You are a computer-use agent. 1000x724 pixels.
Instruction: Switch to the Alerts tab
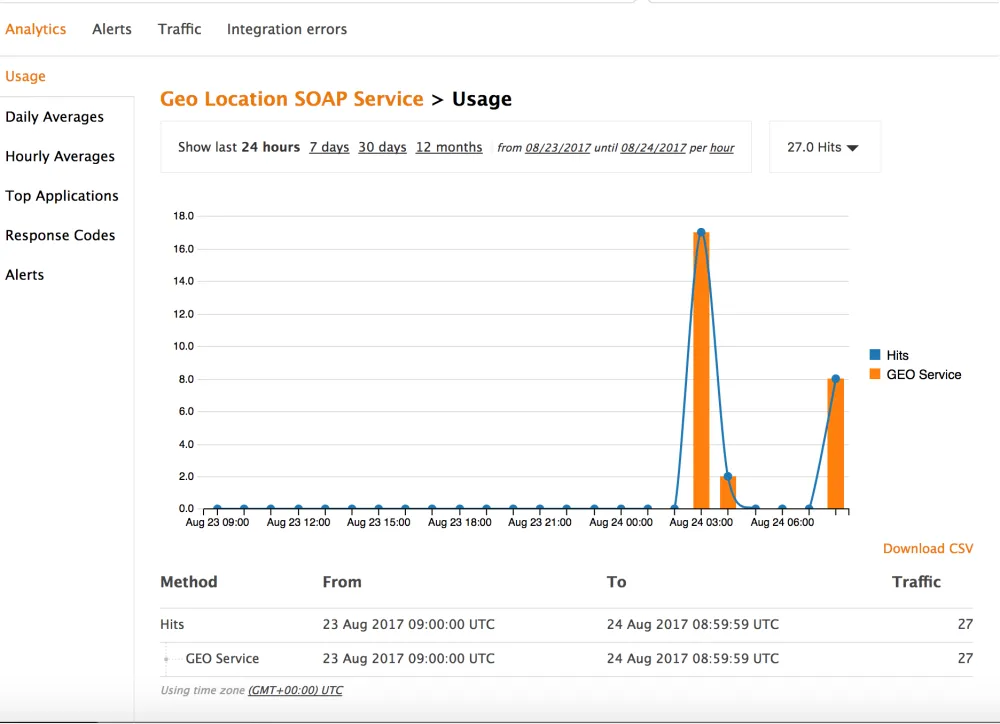pyautogui.click(x=112, y=29)
